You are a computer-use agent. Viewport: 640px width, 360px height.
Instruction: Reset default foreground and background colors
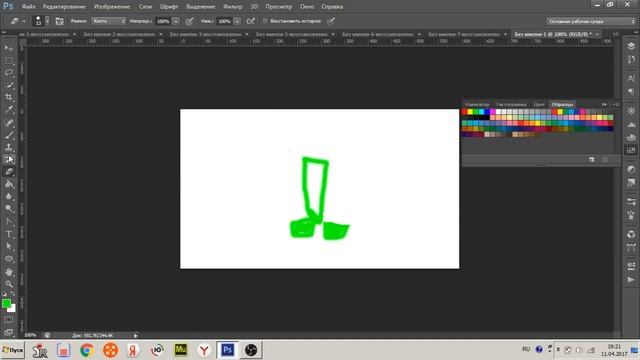tap(4, 294)
